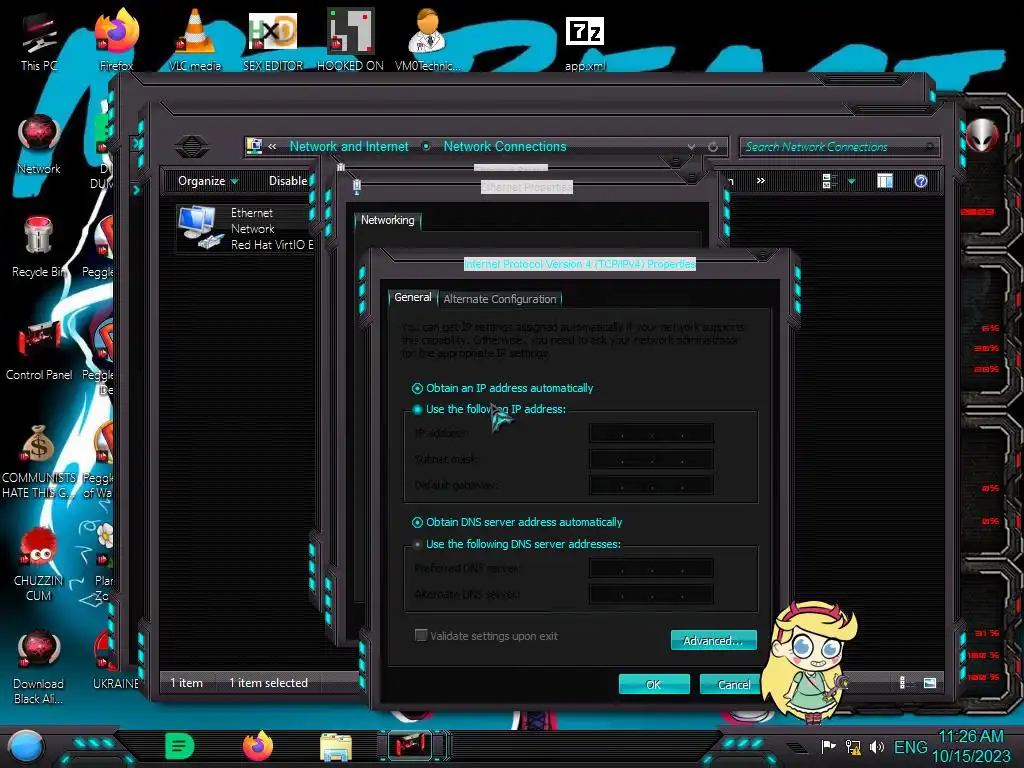Screen dimensions: 1024x768
Task: Select the app.xml 7z file icon
Action: (x=584, y=42)
